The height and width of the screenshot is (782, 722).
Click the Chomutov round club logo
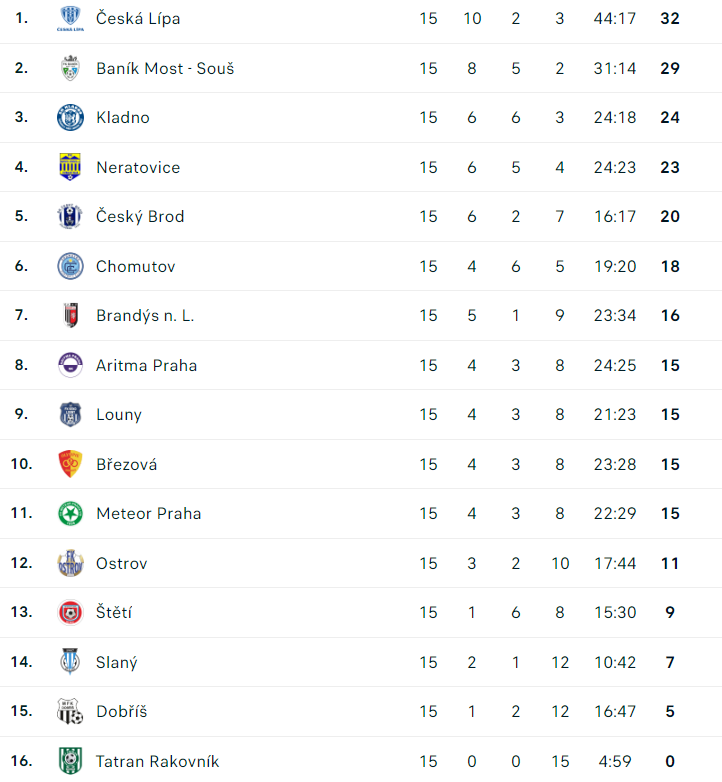point(70,266)
